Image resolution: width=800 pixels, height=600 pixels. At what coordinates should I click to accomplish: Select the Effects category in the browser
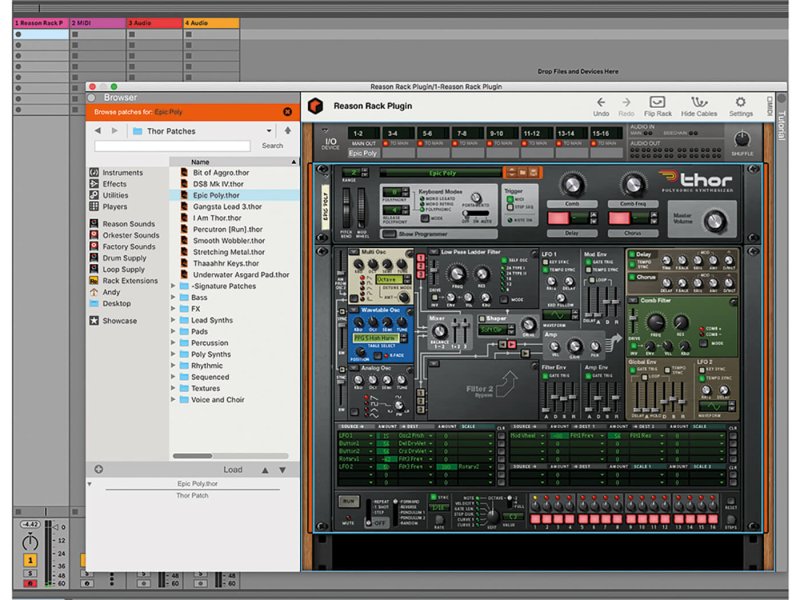117,184
